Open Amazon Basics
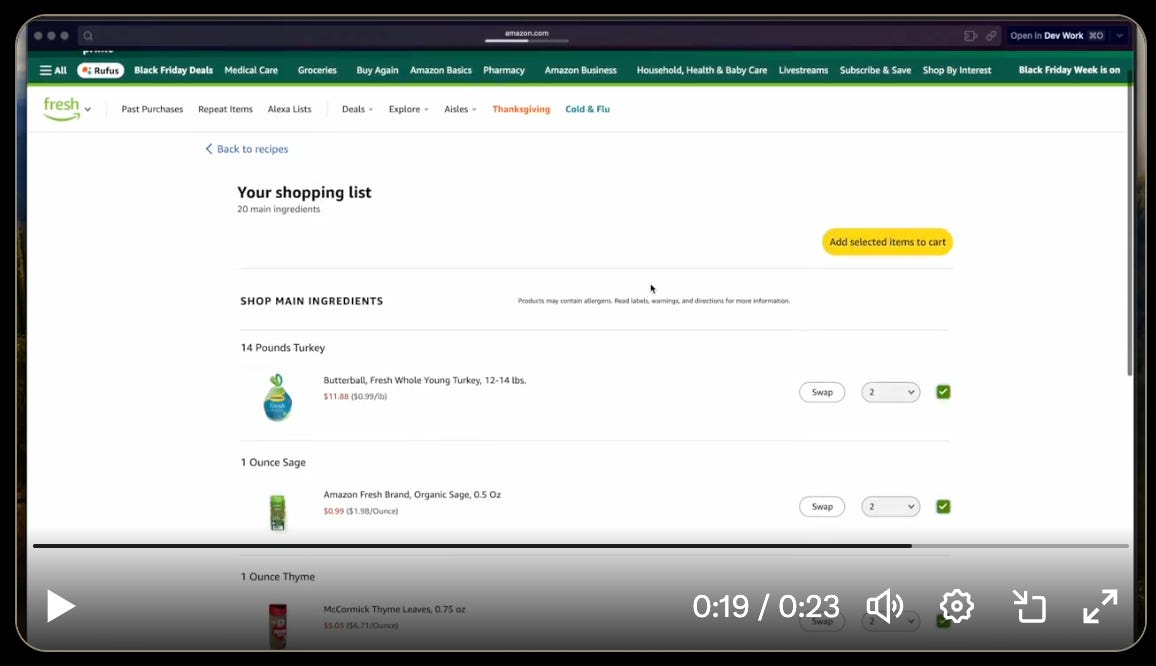The image size is (1156, 666). (x=440, y=70)
